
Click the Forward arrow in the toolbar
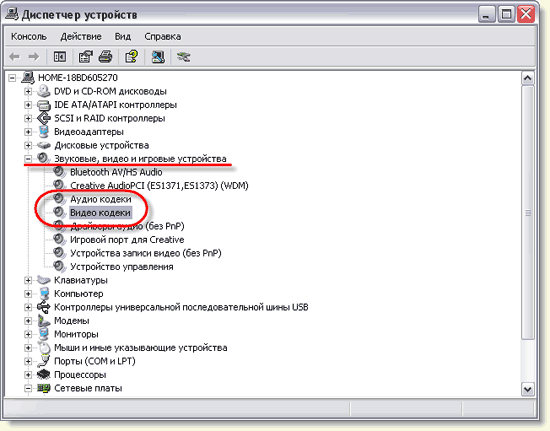34,56
